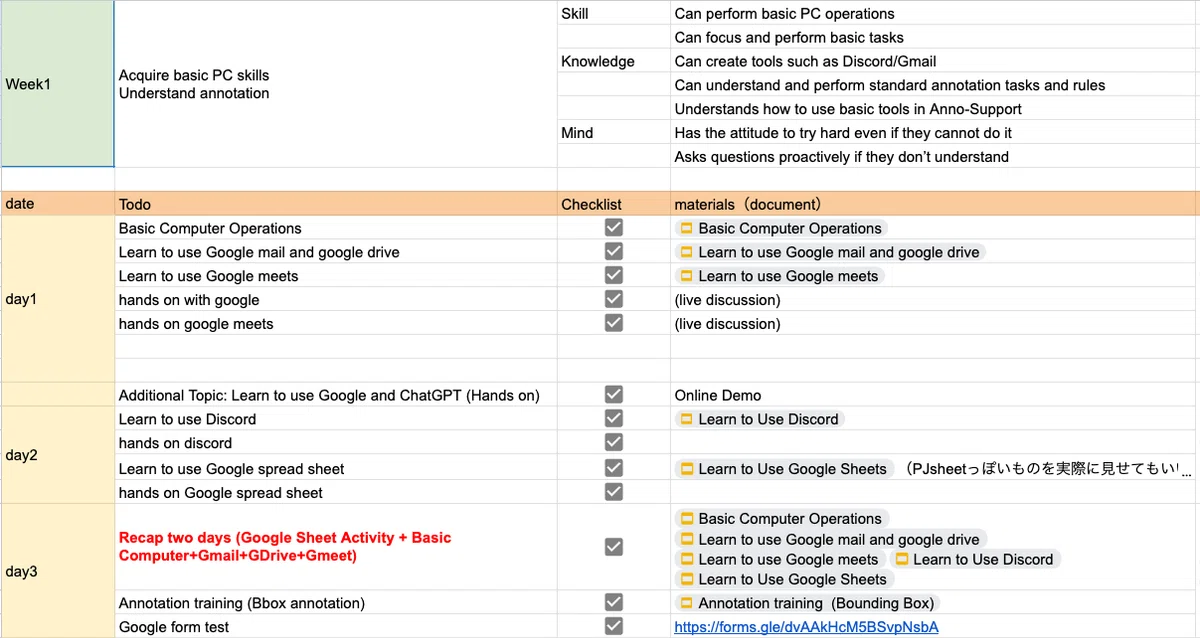Open day1 Learn to use Google mail and google drive chip
Image resolution: width=1200 pixels, height=638 pixels.
[830, 252]
